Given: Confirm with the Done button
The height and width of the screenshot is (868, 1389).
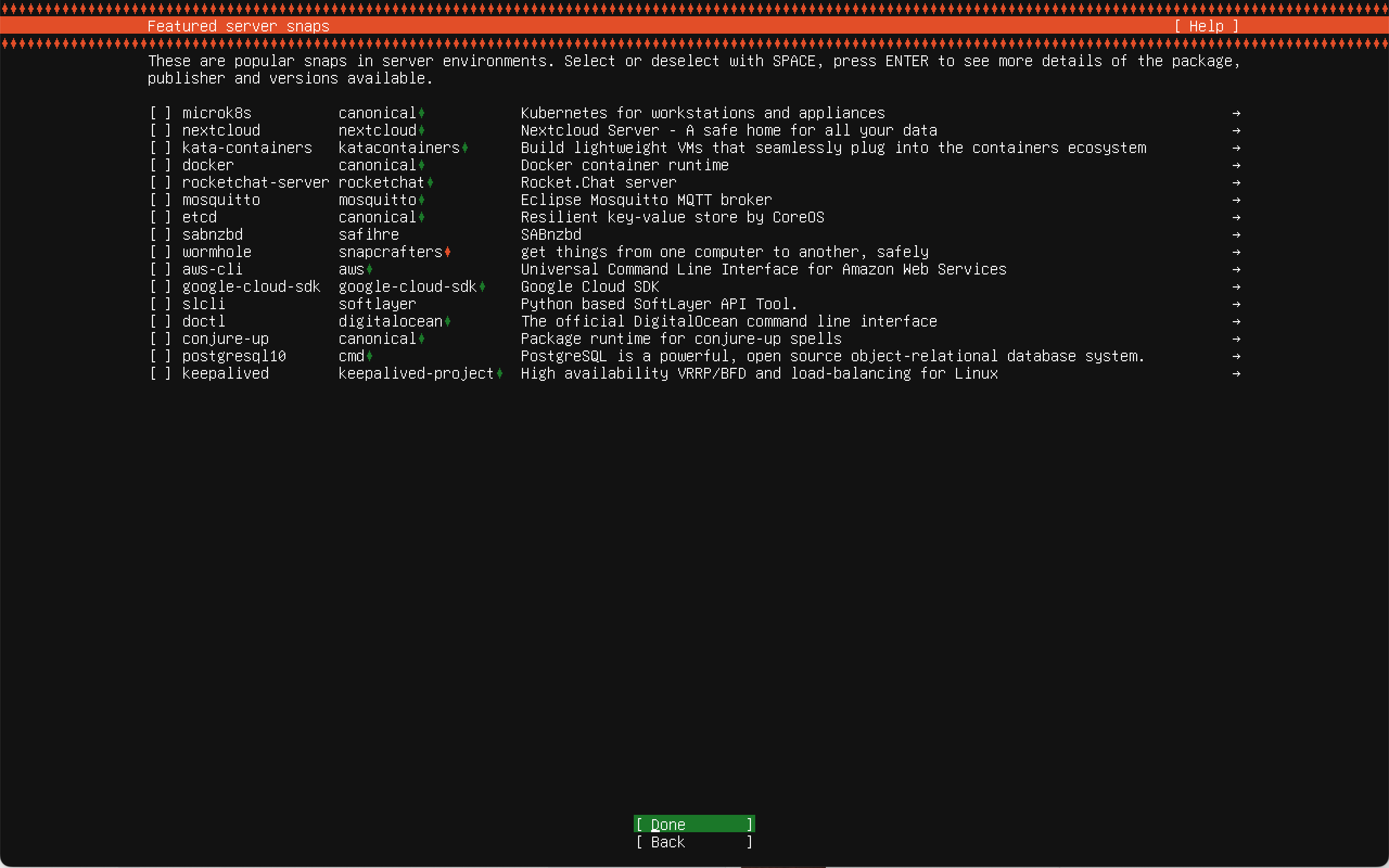Looking at the screenshot, I should click(x=694, y=825).
